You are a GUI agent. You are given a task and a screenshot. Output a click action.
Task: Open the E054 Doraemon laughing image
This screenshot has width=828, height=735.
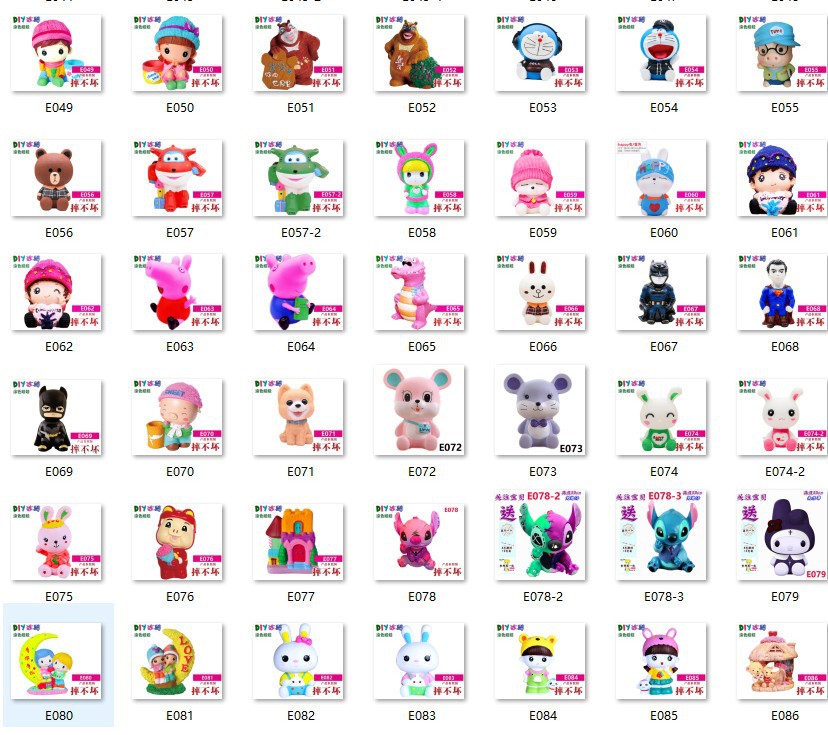tap(661, 53)
